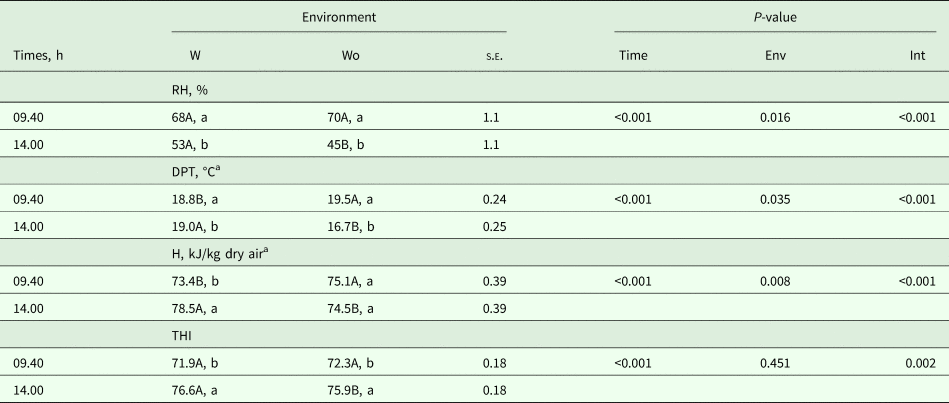Click the Environment column group header
Image resolution: width=949 pixels, height=403 pixels.
click(339, 17)
